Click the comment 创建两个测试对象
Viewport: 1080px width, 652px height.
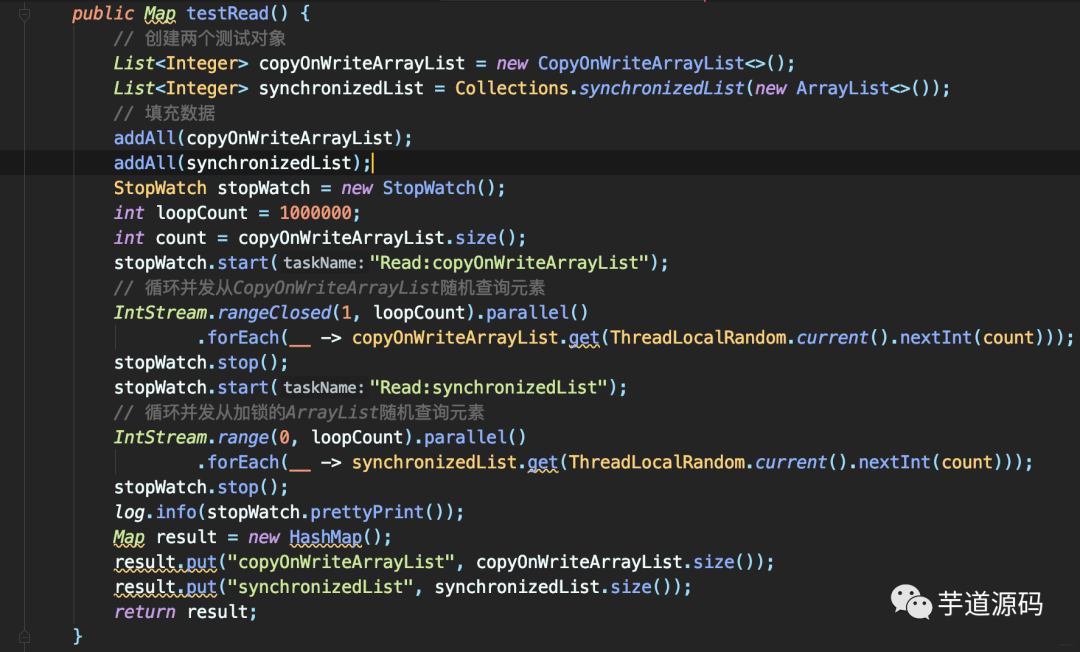[200, 39]
